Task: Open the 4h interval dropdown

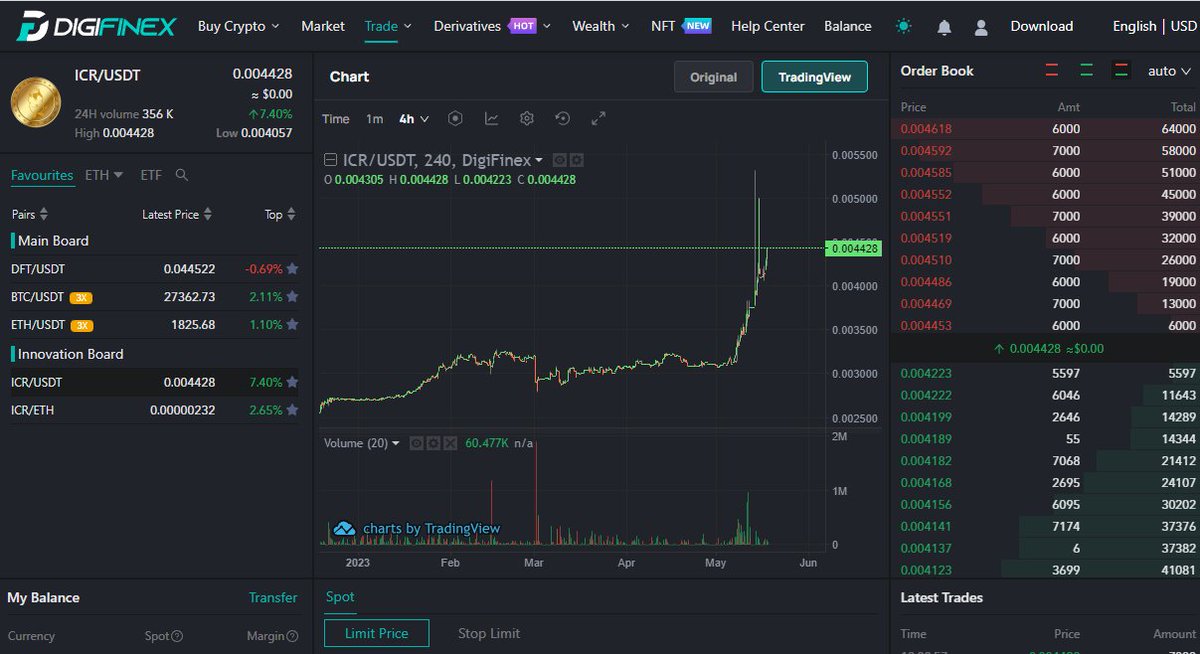Action: tap(414, 119)
